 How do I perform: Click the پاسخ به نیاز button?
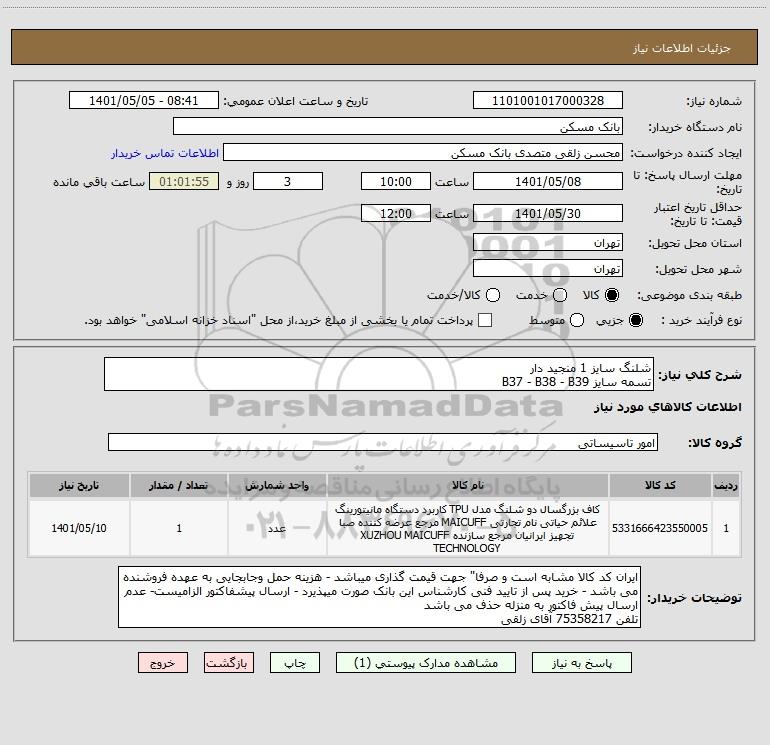click(x=582, y=662)
